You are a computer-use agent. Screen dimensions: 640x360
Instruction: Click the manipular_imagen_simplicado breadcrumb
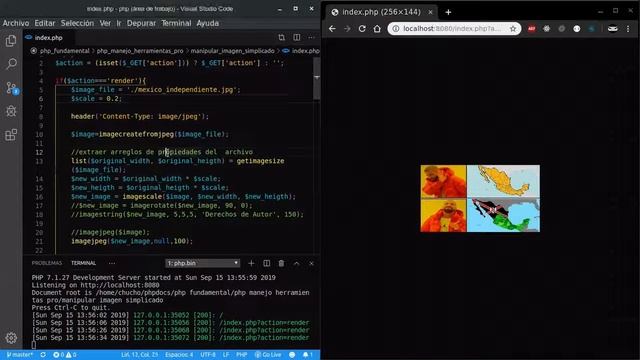click(233, 51)
